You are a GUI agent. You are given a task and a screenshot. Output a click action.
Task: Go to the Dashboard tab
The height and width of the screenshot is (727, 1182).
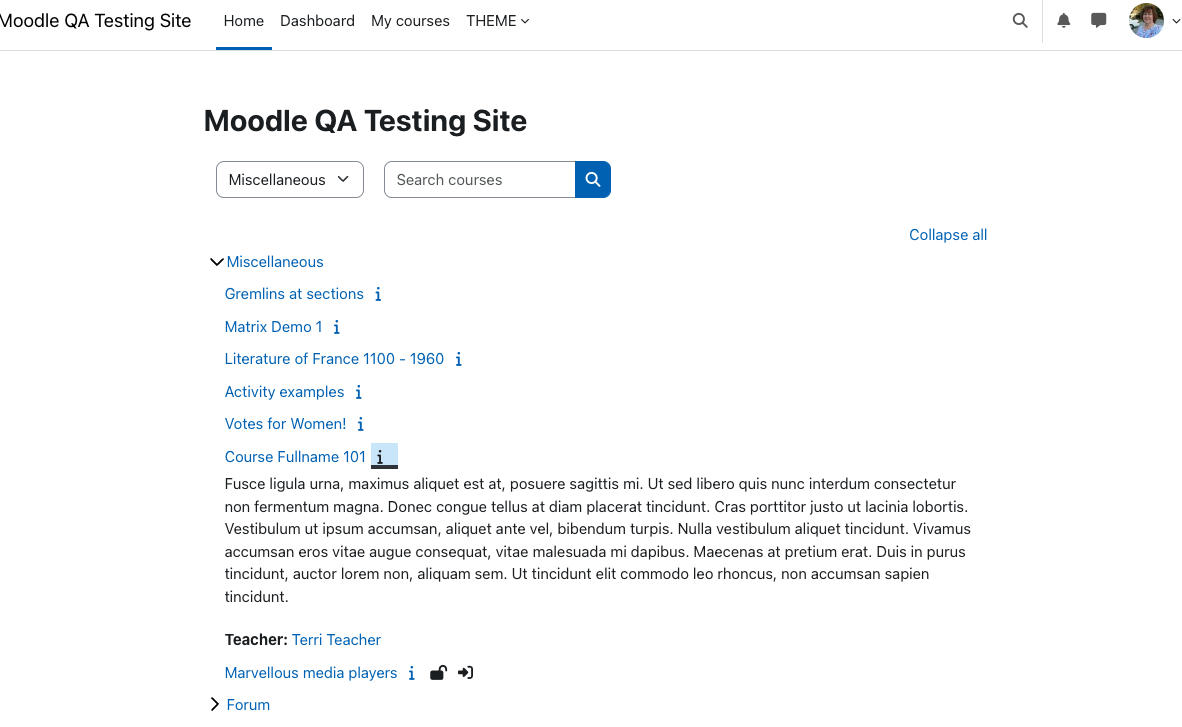click(317, 21)
